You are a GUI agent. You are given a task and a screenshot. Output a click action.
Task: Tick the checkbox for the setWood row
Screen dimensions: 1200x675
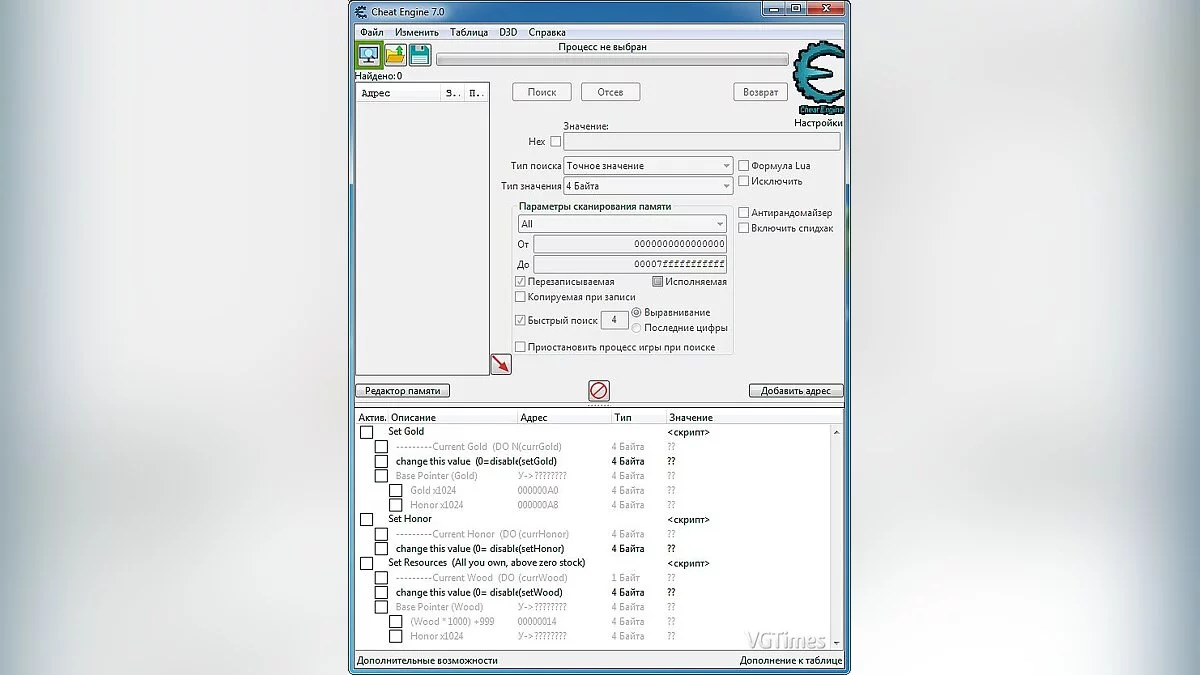[381, 593]
